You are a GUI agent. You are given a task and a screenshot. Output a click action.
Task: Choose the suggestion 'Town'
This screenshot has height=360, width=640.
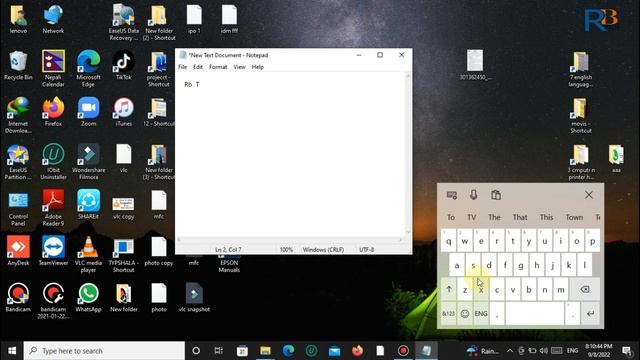click(574, 217)
